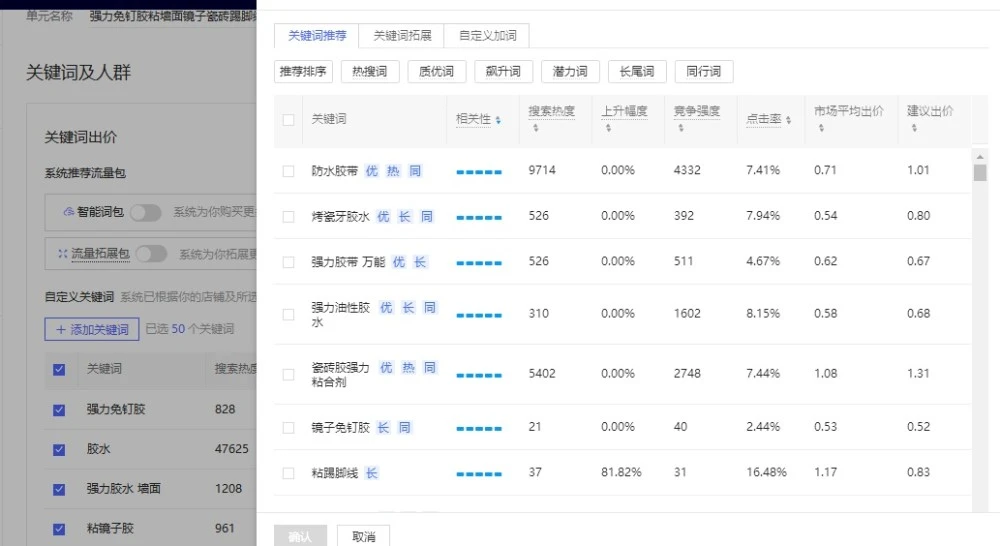The image size is (1000, 546).
Task: Uncheck 强力胶水 墙面 in background list
Action: (59, 489)
